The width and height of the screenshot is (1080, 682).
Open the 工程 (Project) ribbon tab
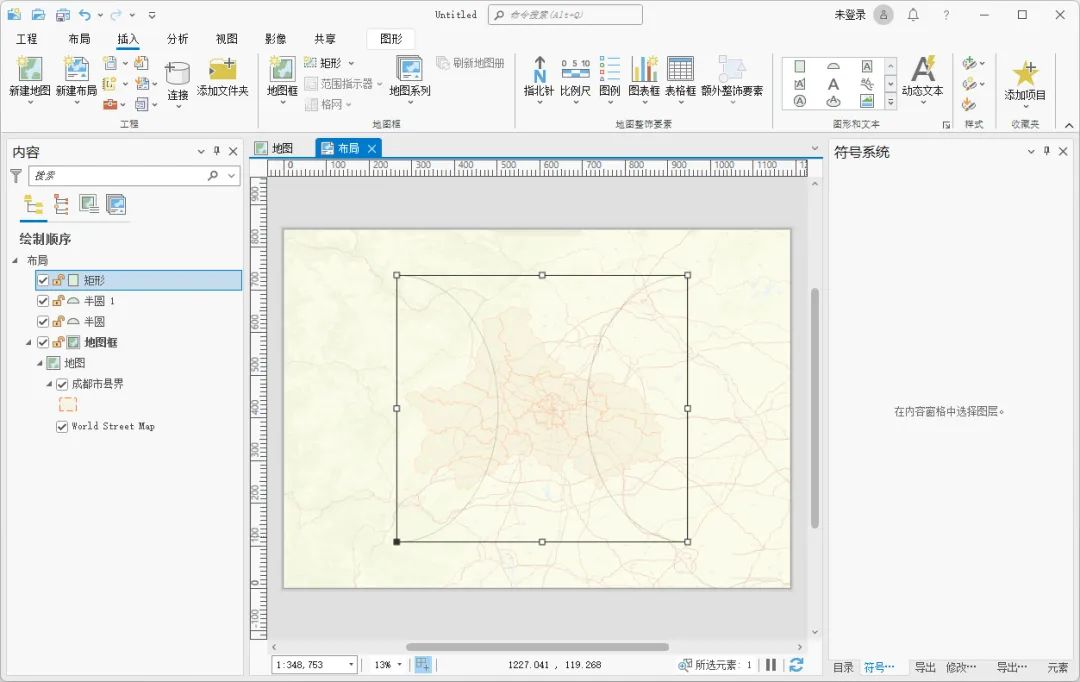pyautogui.click(x=27, y=39)
